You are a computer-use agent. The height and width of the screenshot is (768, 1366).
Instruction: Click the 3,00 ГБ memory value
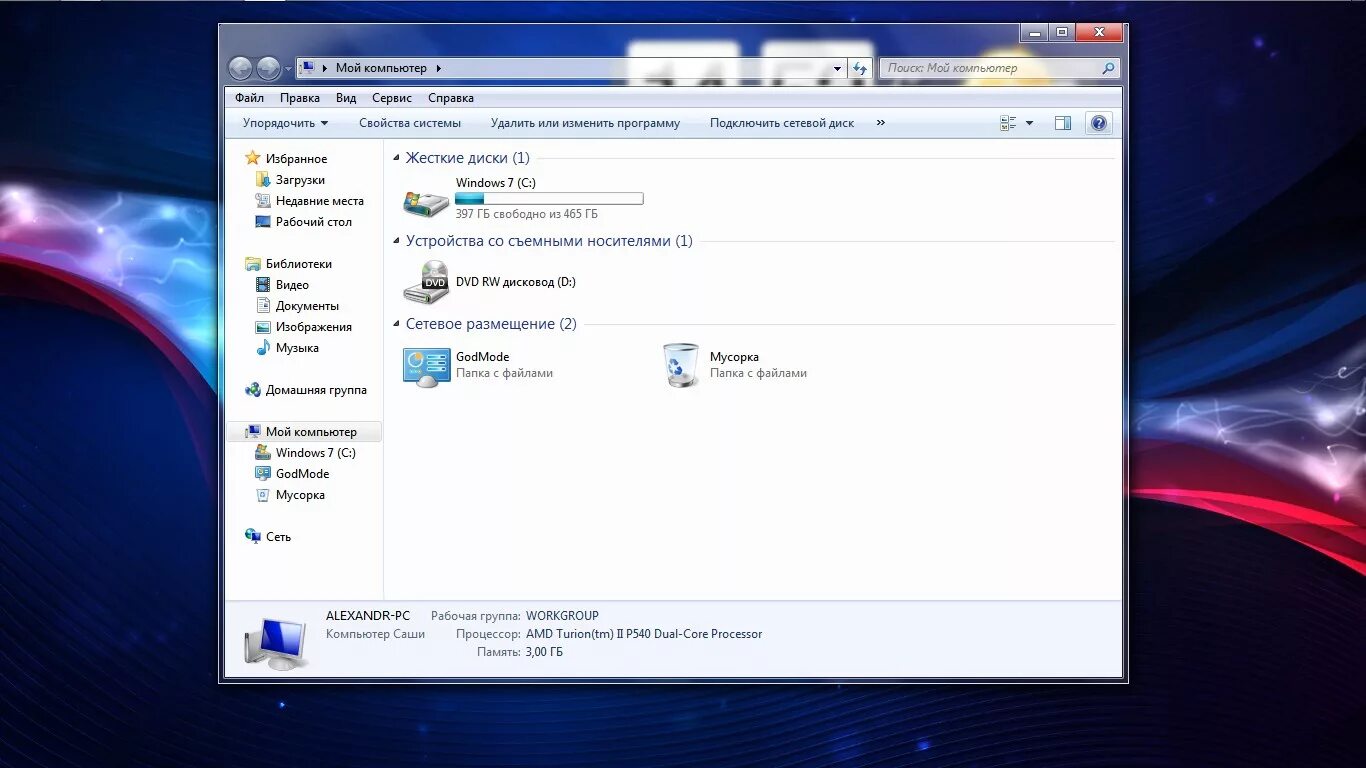click(x=544, y=652)
